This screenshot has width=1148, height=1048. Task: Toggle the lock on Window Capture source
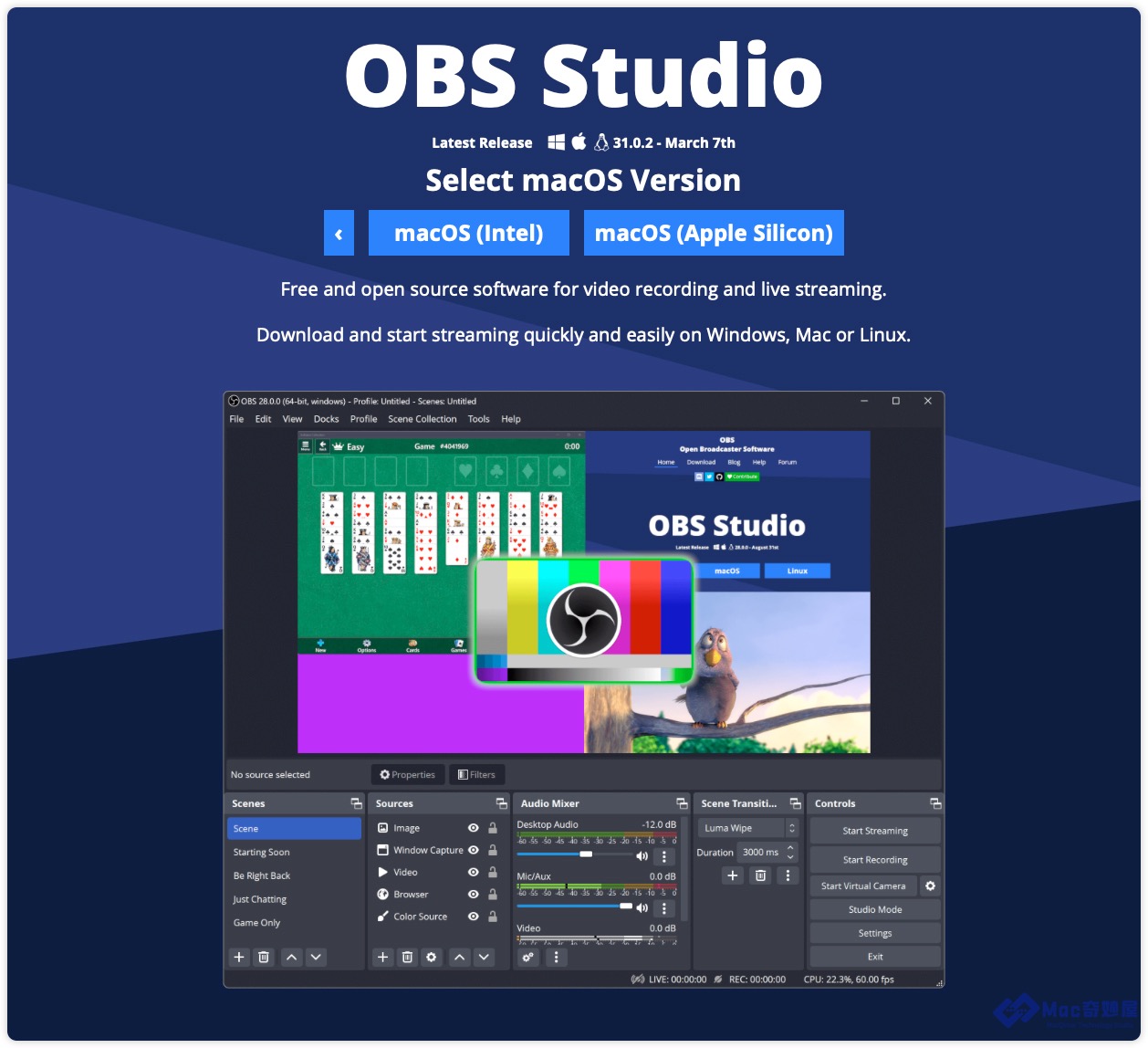pyautogui.click(x=493, y=850)
